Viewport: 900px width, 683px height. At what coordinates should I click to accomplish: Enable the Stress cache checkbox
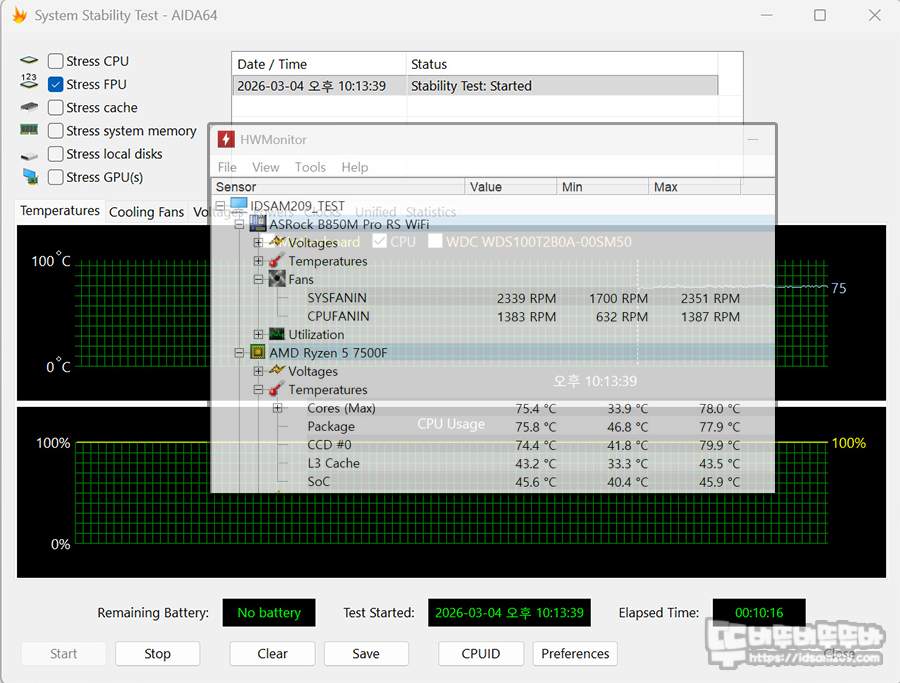click(56, 107)
